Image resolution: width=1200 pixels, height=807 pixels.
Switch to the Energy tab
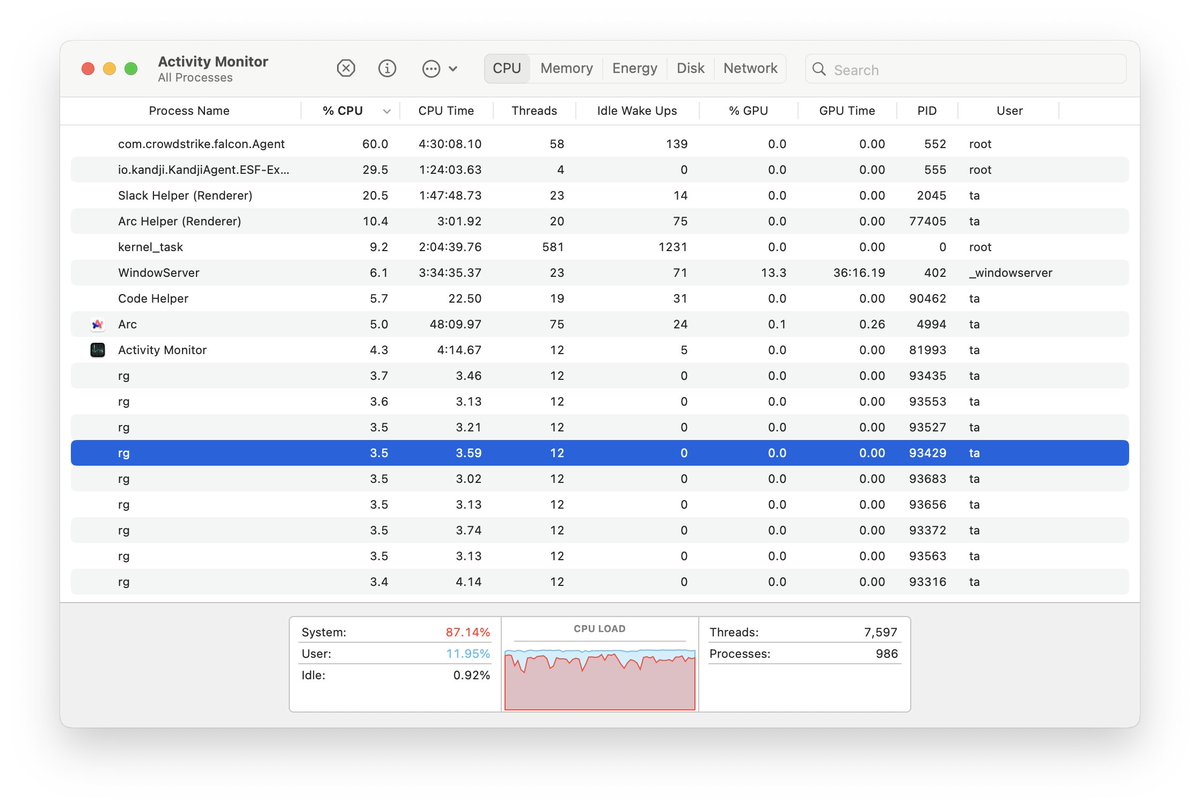(x=635, y=68)
